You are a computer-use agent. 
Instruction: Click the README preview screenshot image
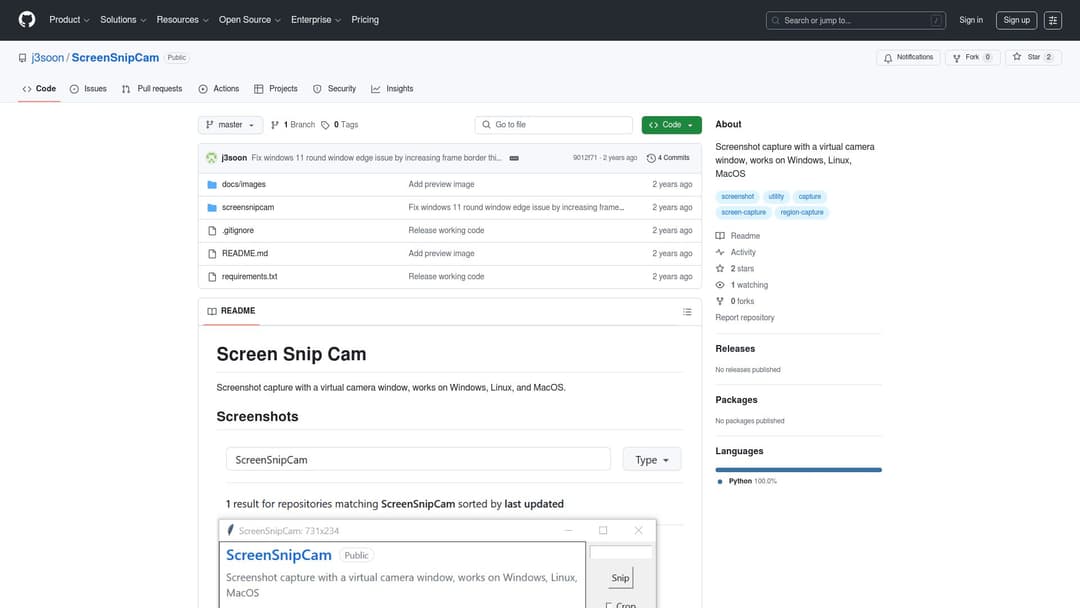[x=450, y=525]
